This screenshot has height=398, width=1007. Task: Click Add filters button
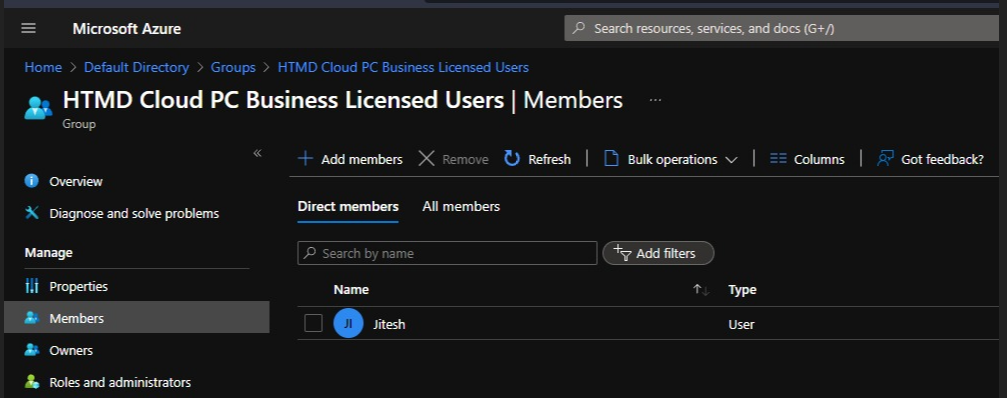point(658,253)
